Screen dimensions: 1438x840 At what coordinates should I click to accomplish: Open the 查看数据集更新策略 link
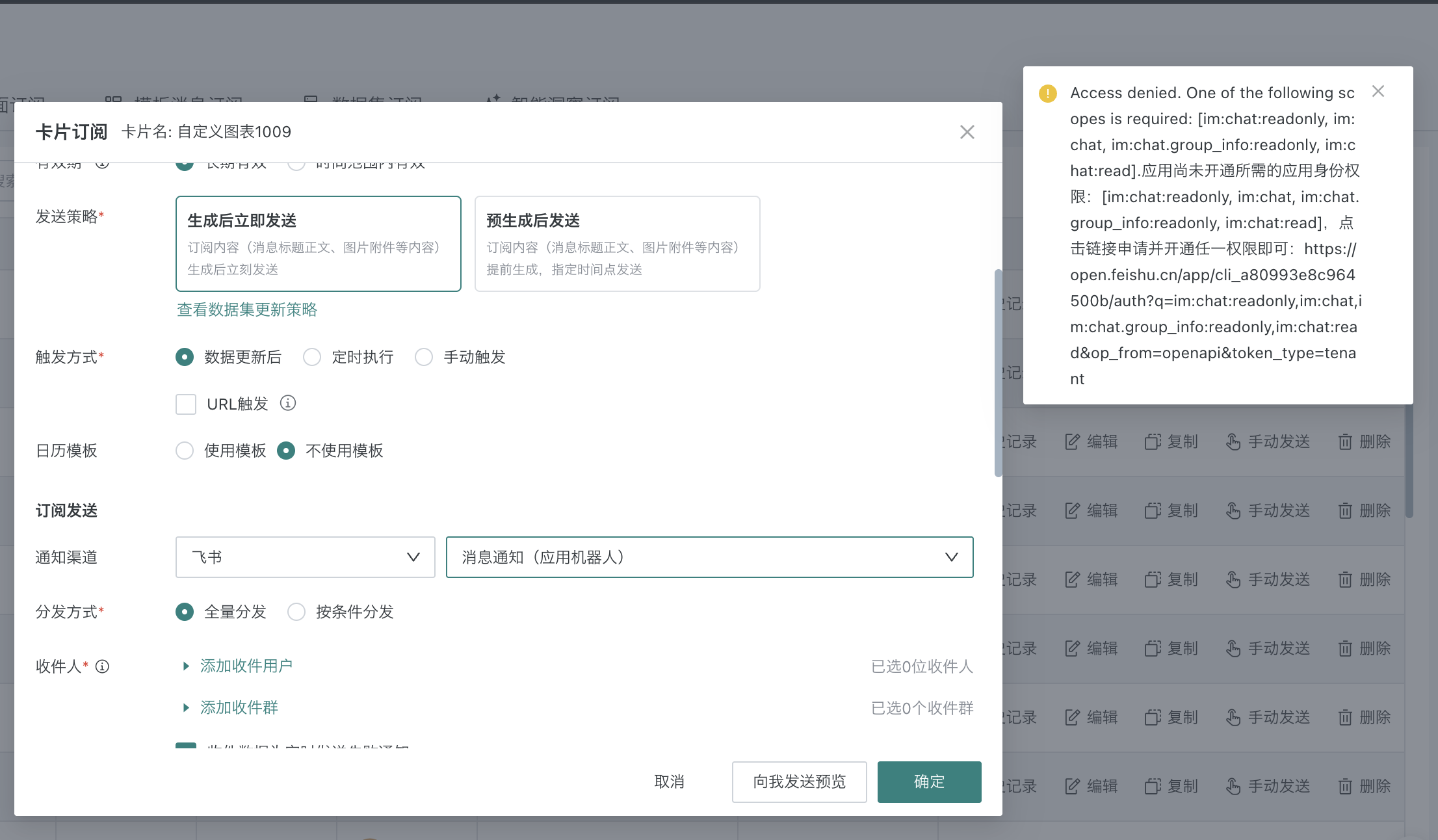coord(247,309)
